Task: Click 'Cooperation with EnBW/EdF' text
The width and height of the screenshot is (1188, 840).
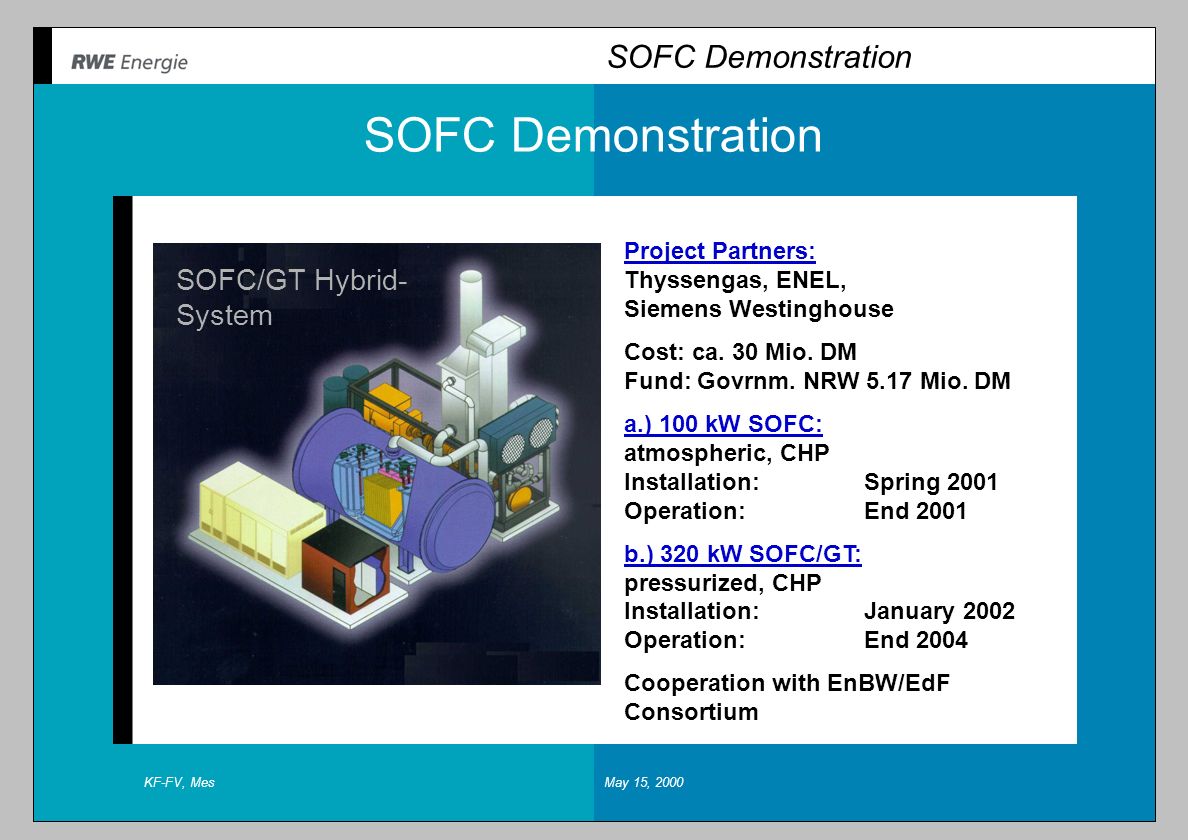Action: [786, 683]
